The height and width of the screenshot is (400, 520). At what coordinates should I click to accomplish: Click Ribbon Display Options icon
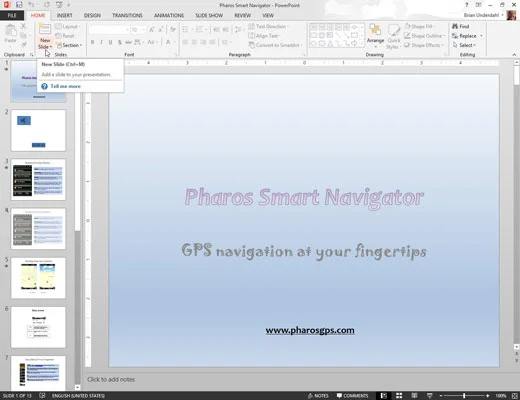click(x=478, y=5)
